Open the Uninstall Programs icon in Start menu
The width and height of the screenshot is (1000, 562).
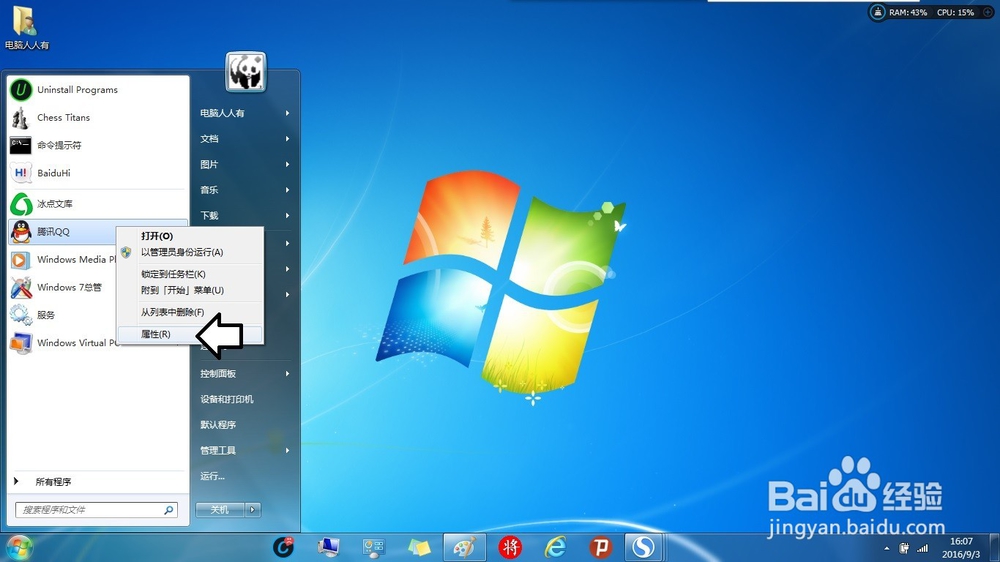click(20, 90)
